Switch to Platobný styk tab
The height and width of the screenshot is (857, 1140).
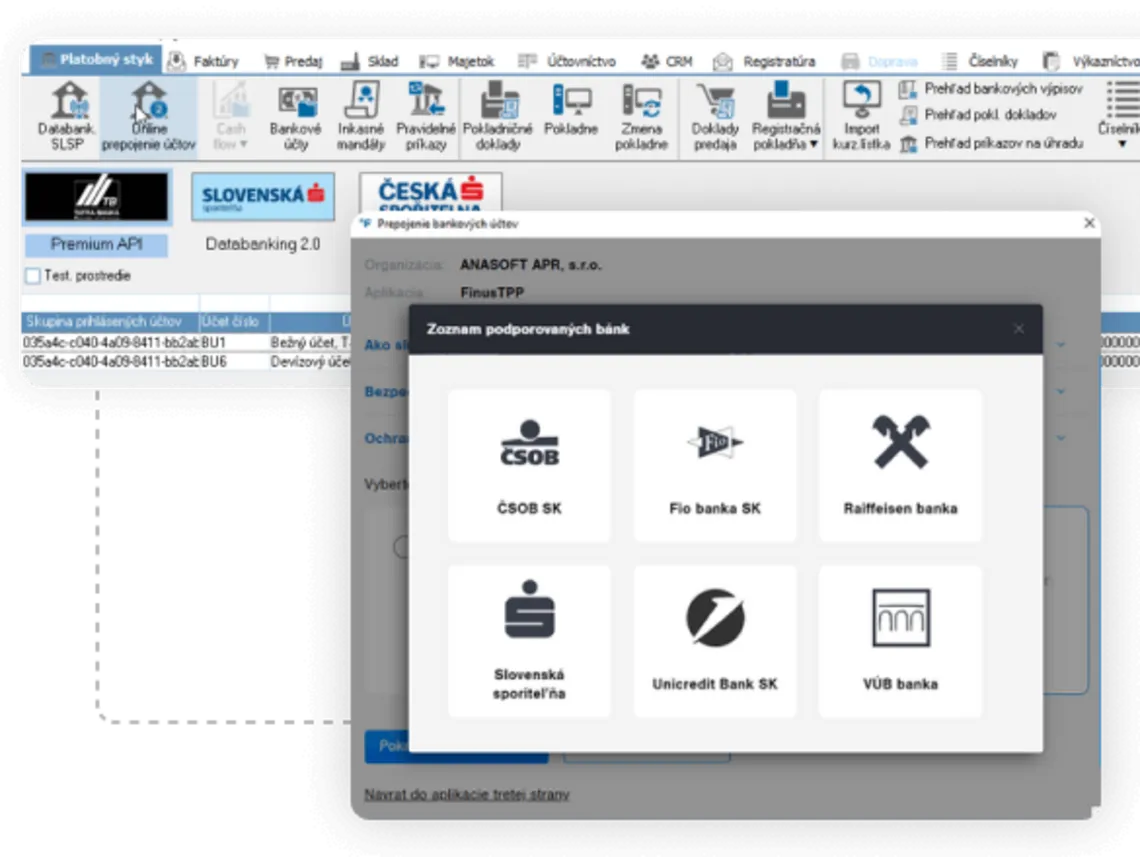pos(96,60)
